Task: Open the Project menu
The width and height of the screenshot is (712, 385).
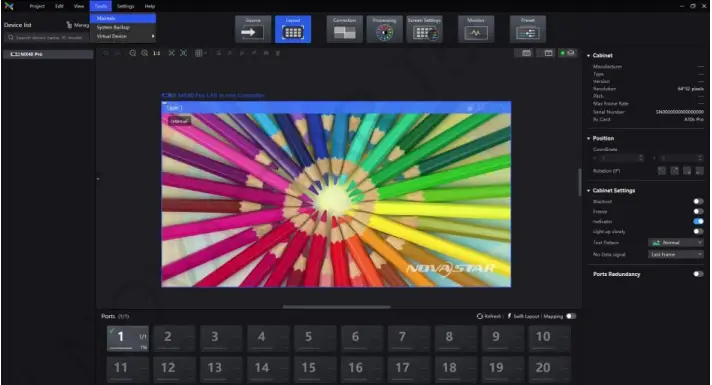Action: click(x=37, y=6)
